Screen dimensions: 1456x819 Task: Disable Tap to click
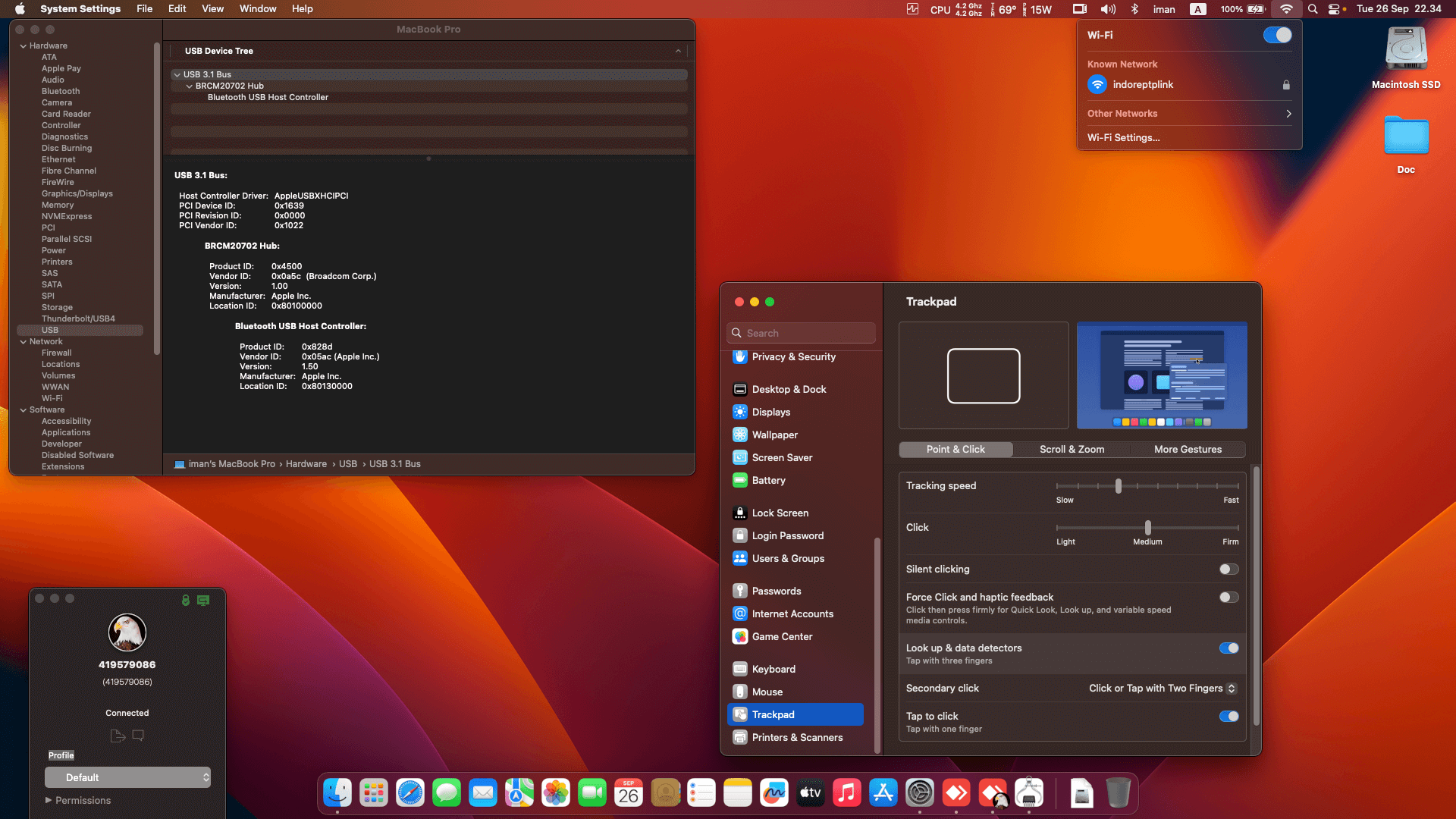[1228, 716]
